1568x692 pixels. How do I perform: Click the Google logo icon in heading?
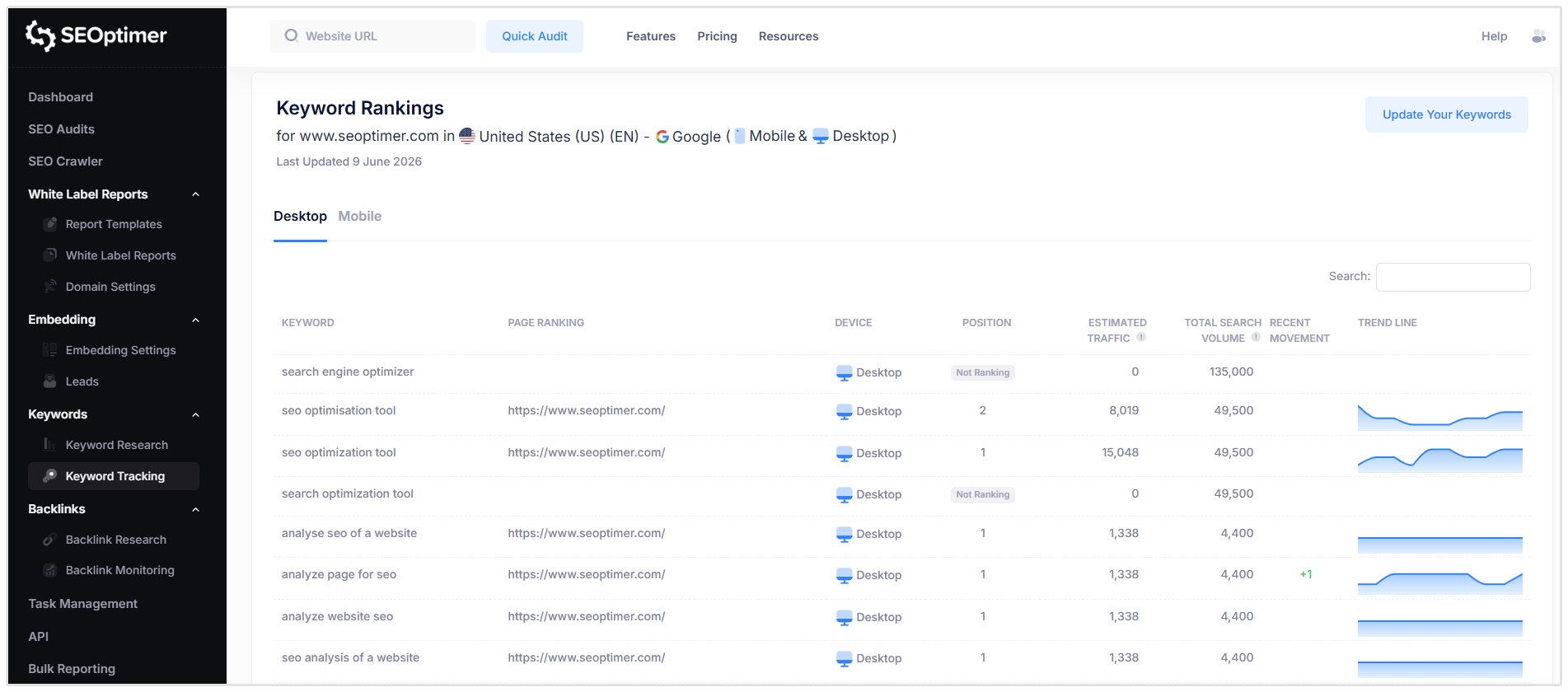point(662,137)
